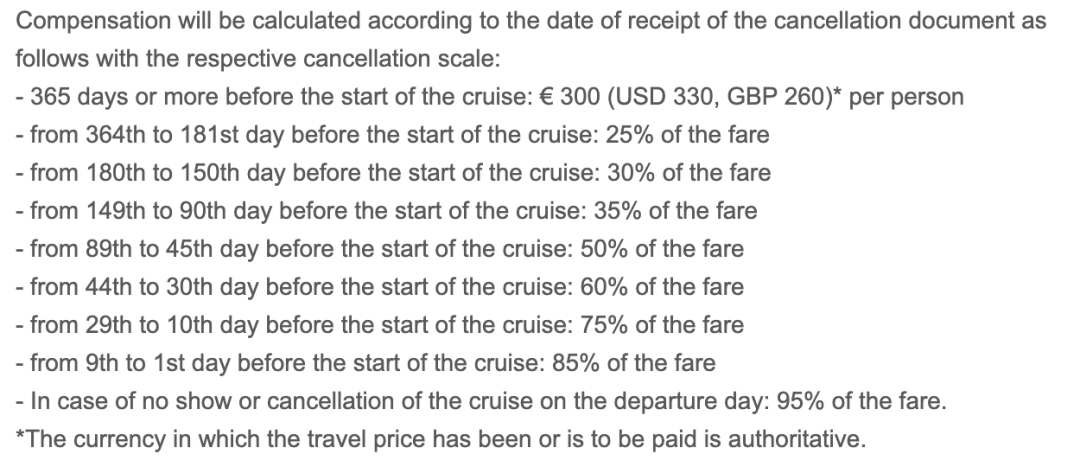Click the '60% of the fare' text

click(x=662, y=287)
